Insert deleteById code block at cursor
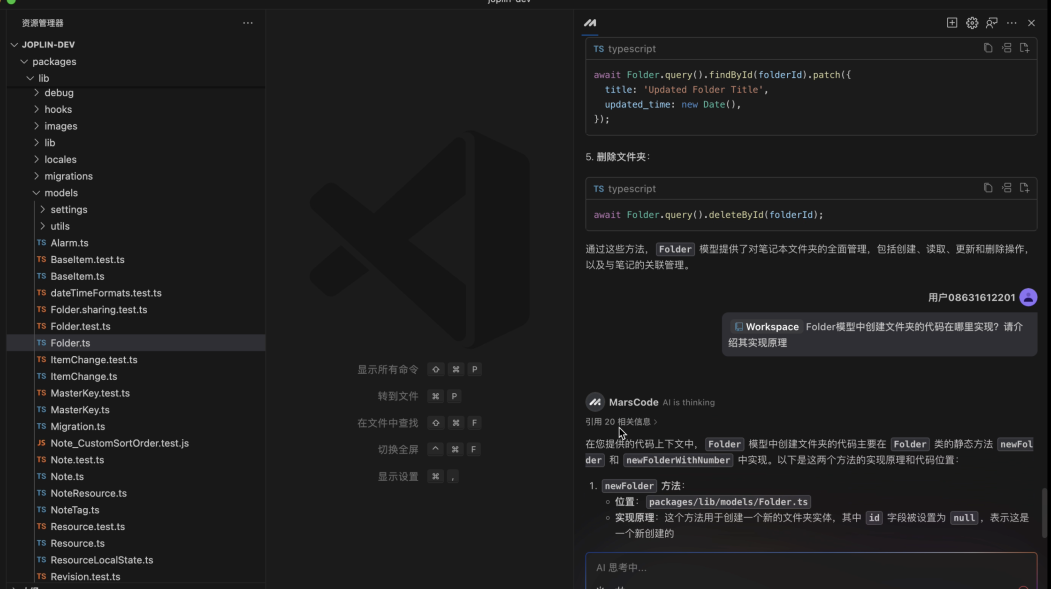 pyautogui.click(x=1006, y=188)
